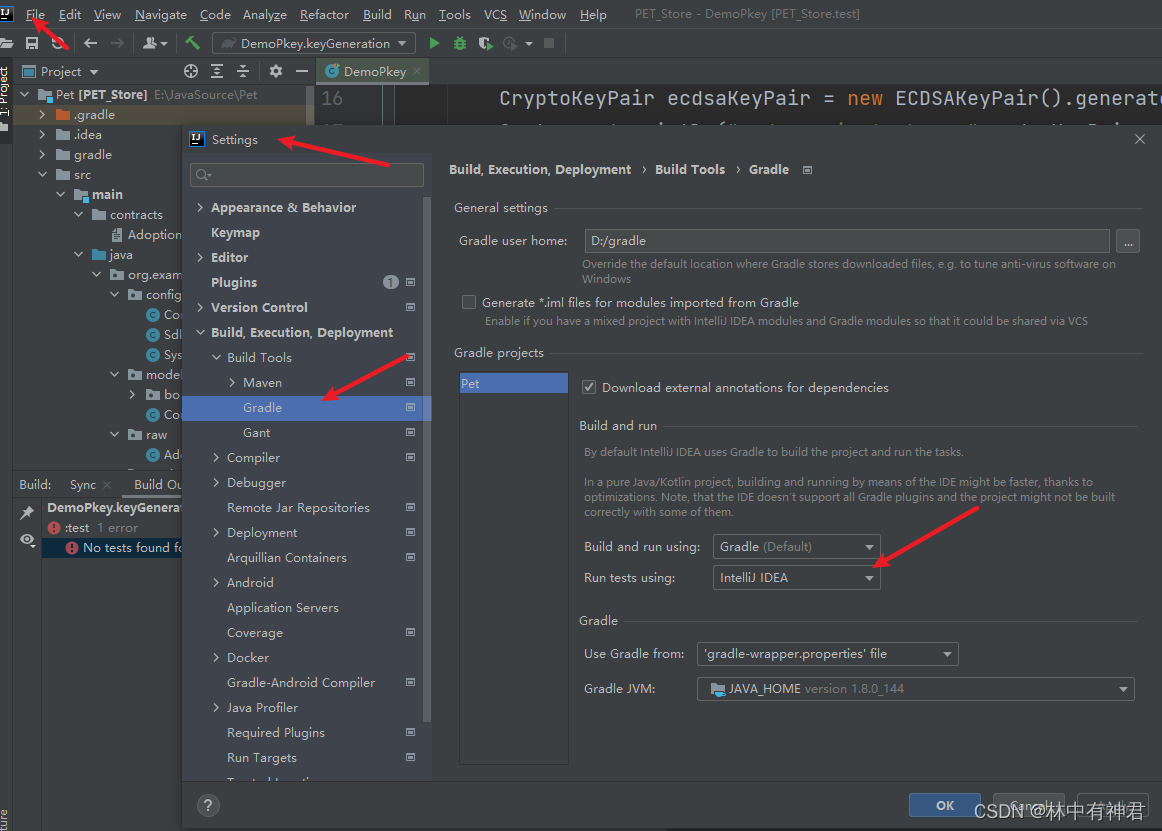The image size is (1162, 831).
Task: Click the Gradle user home path field
Action: pos(846,241)
